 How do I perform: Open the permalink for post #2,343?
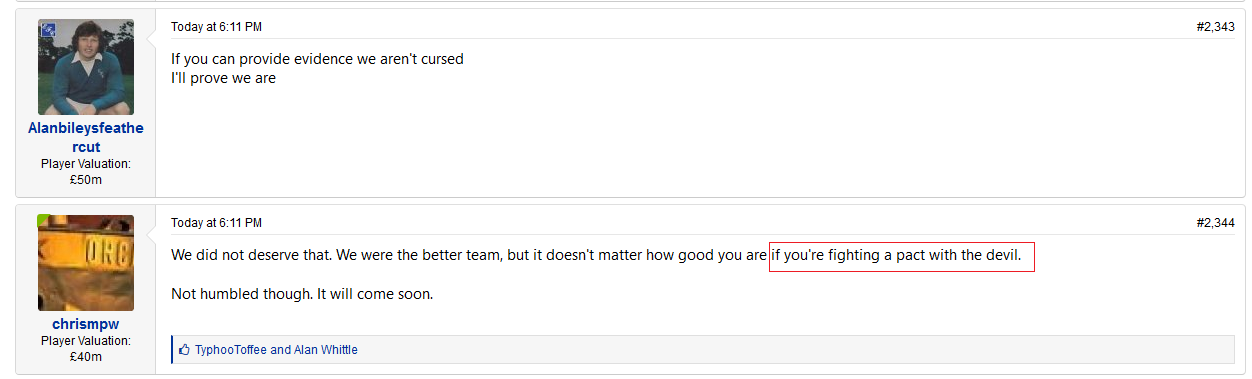(1215, 27)
